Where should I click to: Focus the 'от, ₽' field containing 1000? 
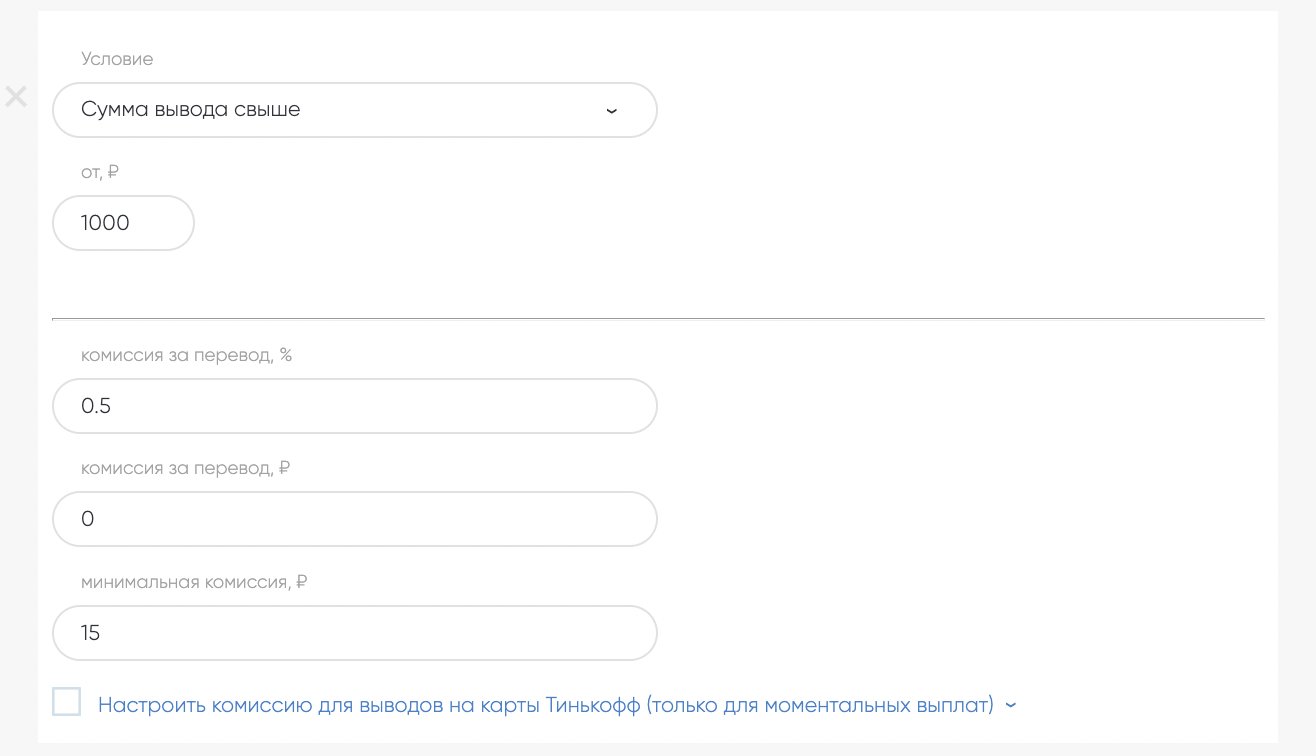click(x=123, y=223)
